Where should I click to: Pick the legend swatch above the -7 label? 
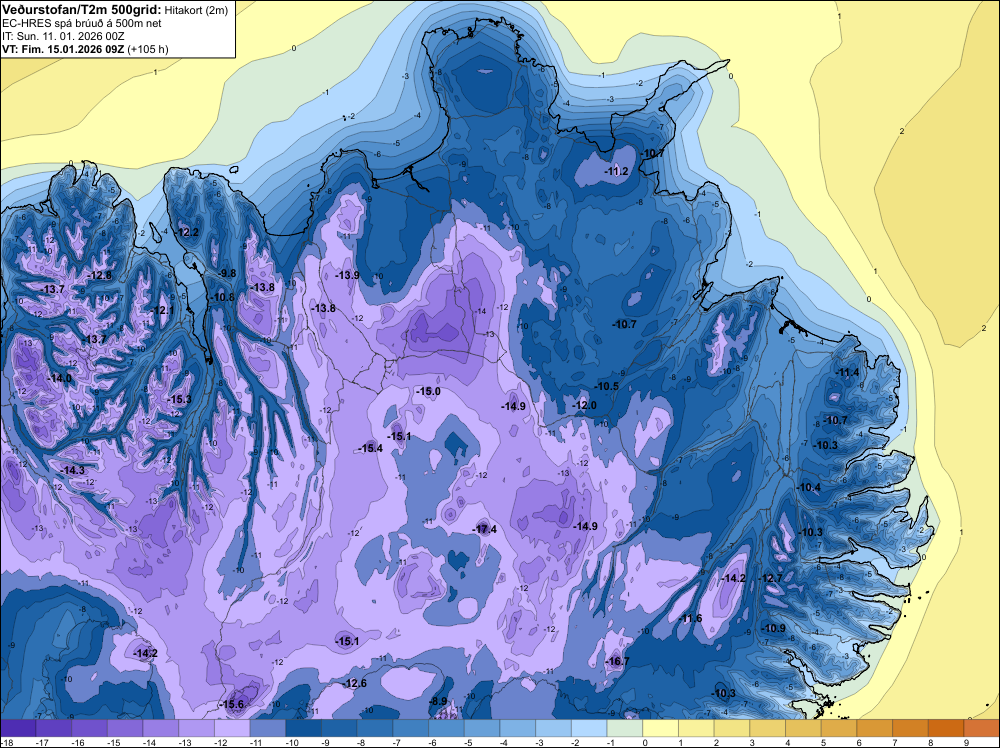[411, 728]
